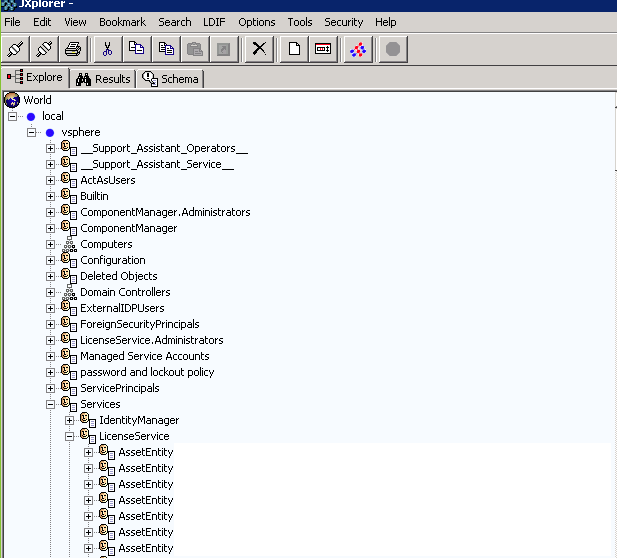The image size is (617, 558).
Task: Select the ComponentManager entry
Action: coord(129,228)
